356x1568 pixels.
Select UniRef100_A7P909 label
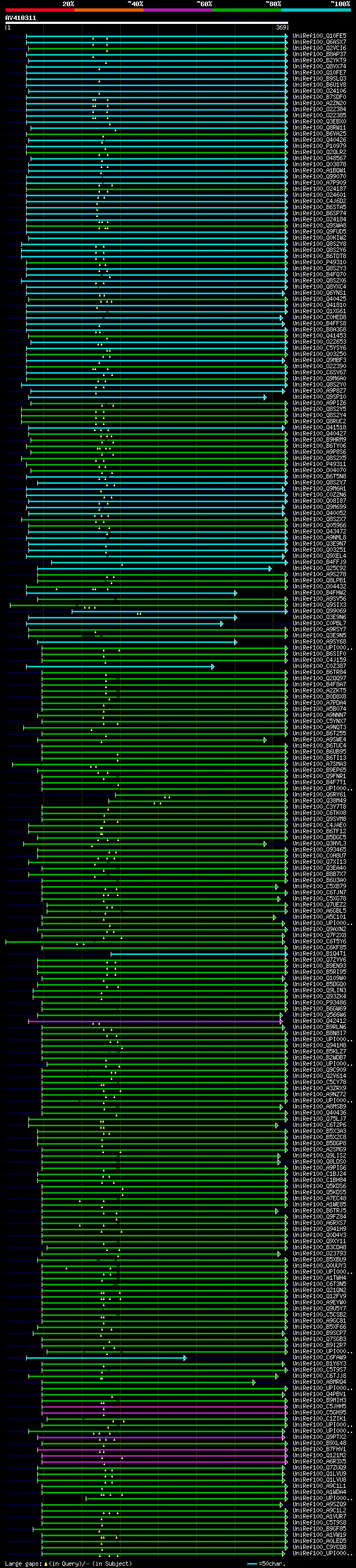[319, 182]
